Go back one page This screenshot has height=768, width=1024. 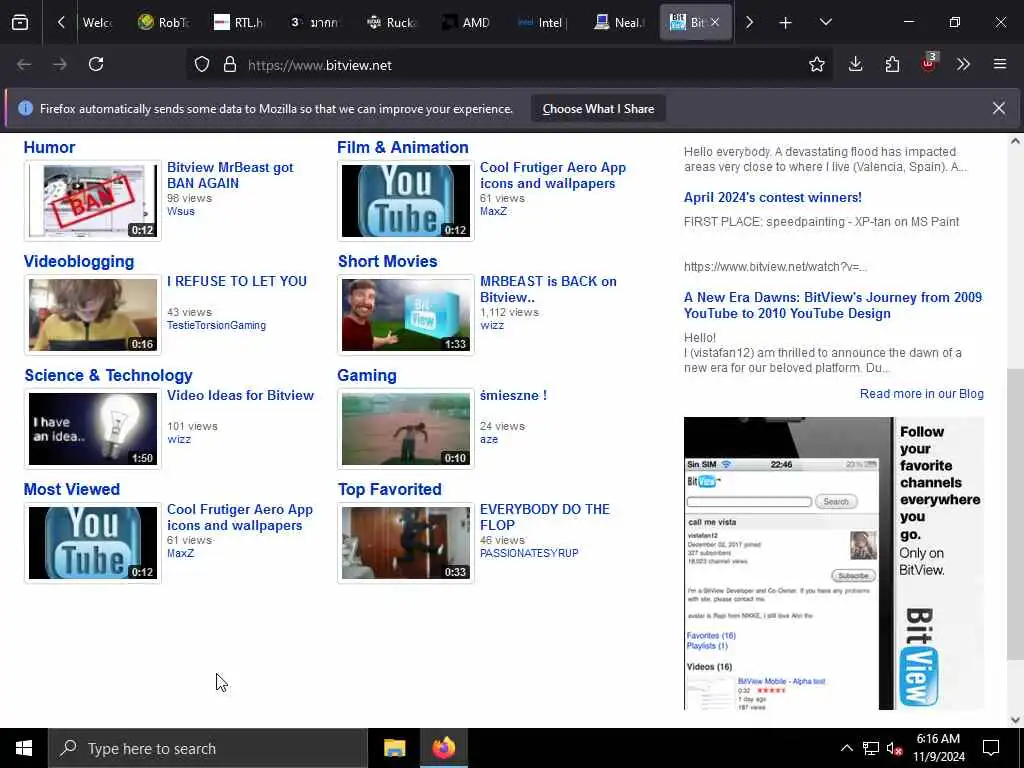[24, 65]
